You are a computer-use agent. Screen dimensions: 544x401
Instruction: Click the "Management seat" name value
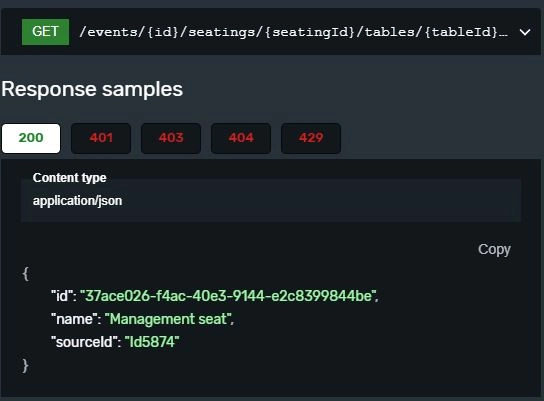point(169,319)
